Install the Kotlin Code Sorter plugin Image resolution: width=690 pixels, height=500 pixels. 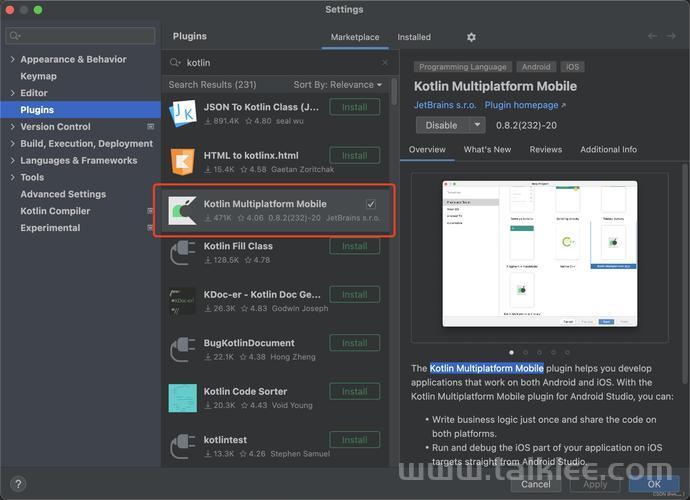coord(355,391)
